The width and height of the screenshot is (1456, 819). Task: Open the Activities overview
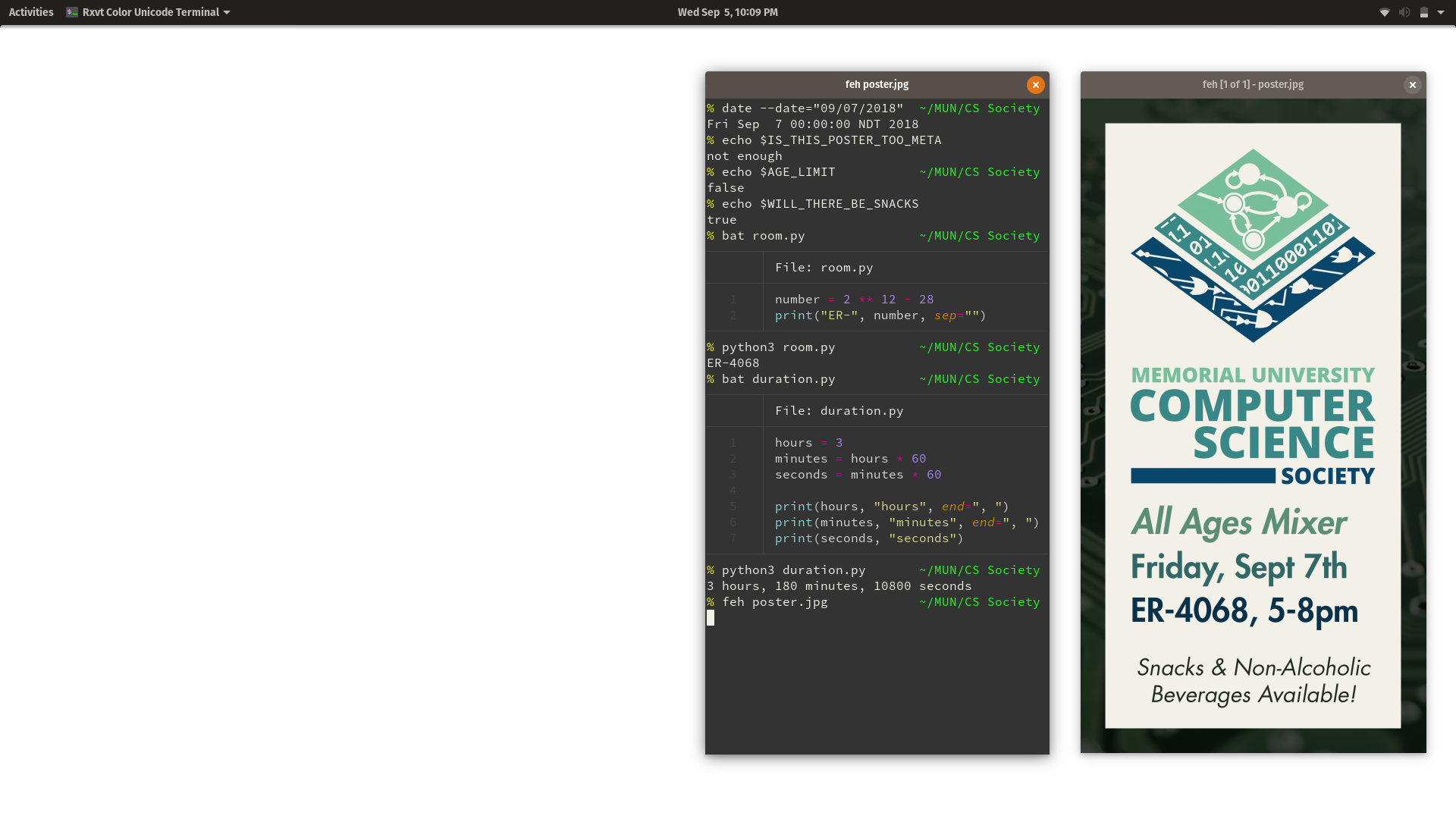31,12
